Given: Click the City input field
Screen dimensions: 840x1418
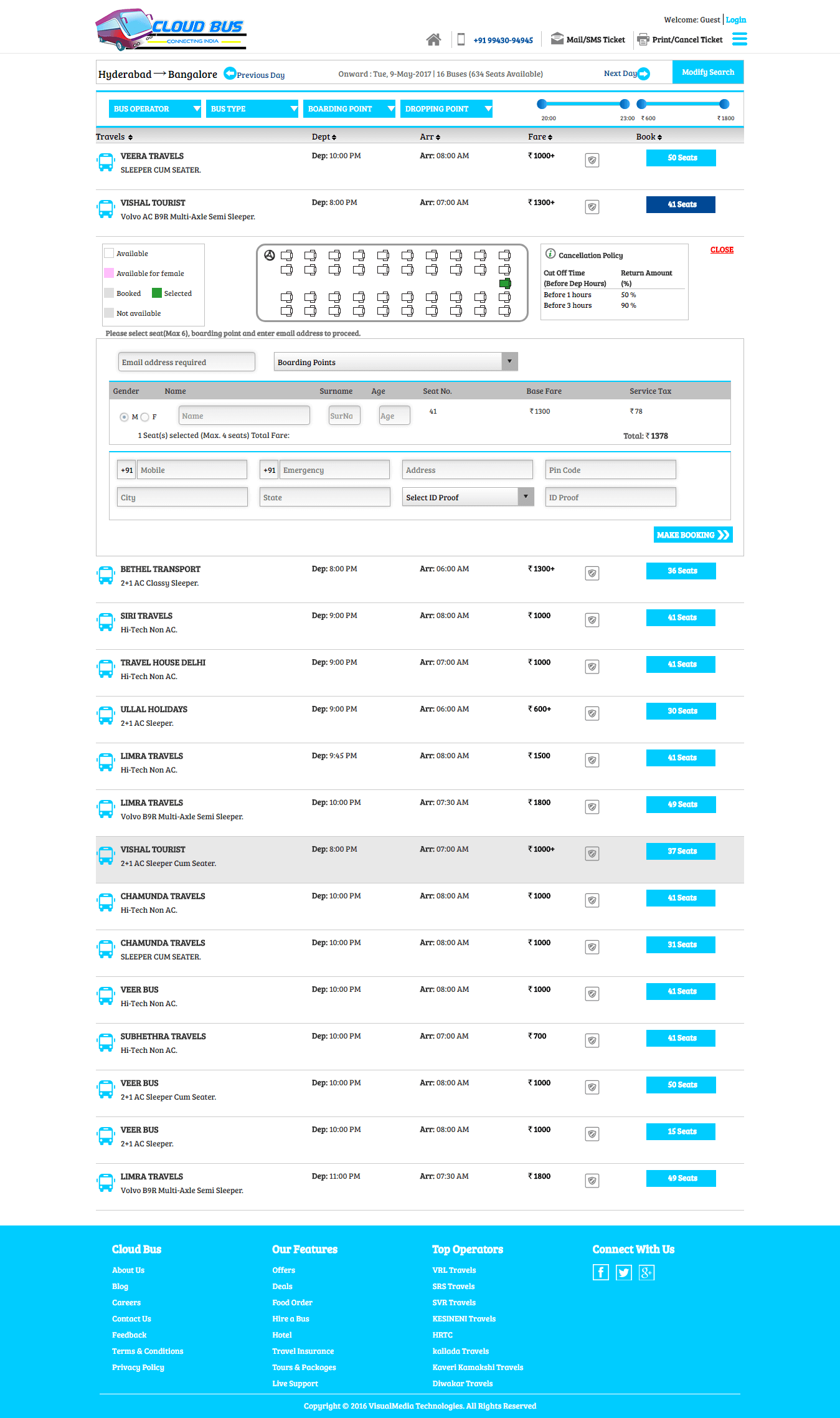Looking at the screenshot, I should (182, 497).
